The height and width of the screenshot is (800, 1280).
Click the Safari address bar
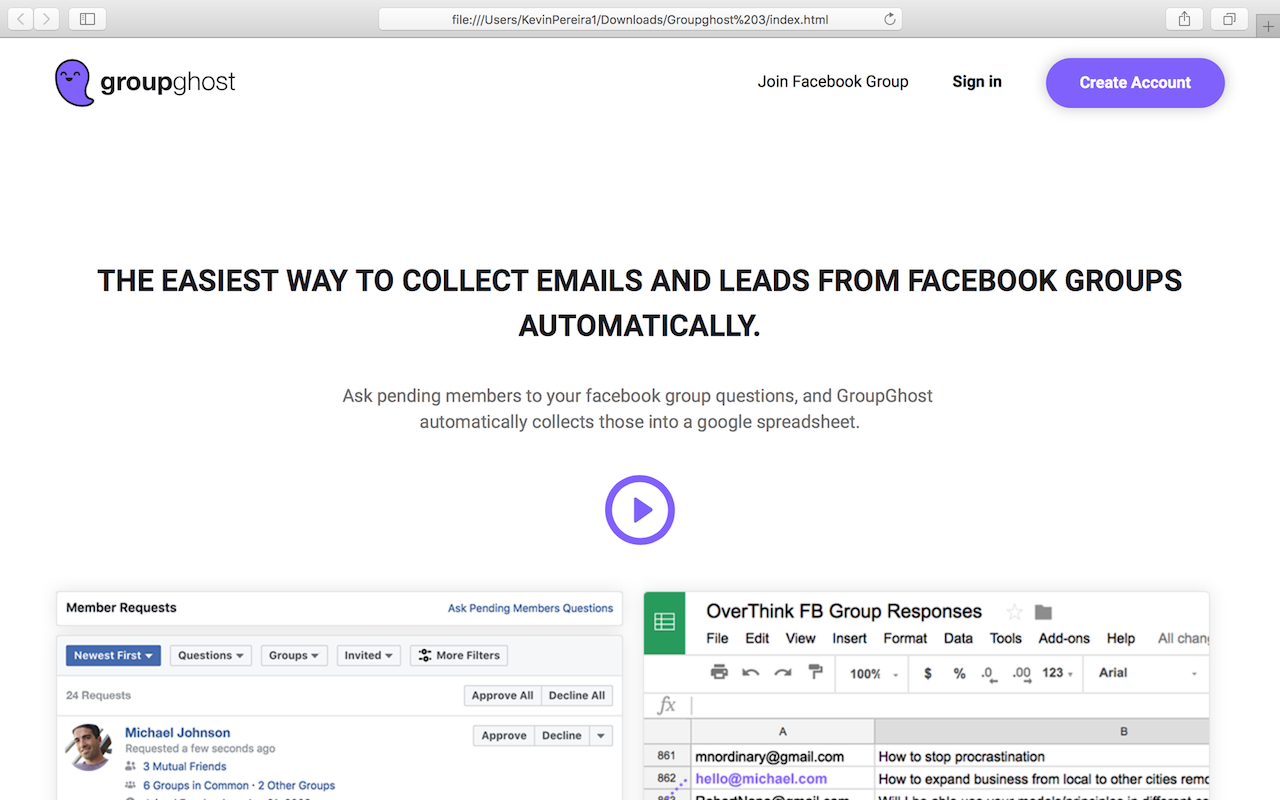[640, 19]
